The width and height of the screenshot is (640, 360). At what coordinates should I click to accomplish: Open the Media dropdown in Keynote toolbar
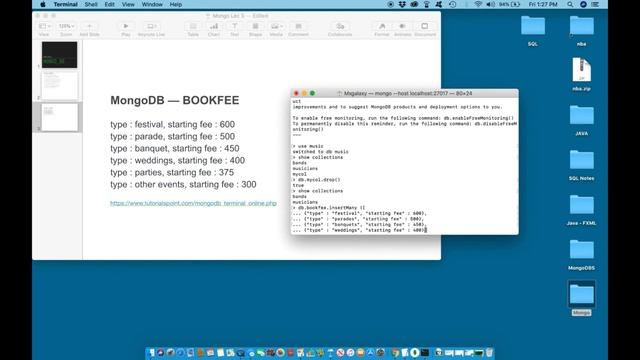[276, 26]
